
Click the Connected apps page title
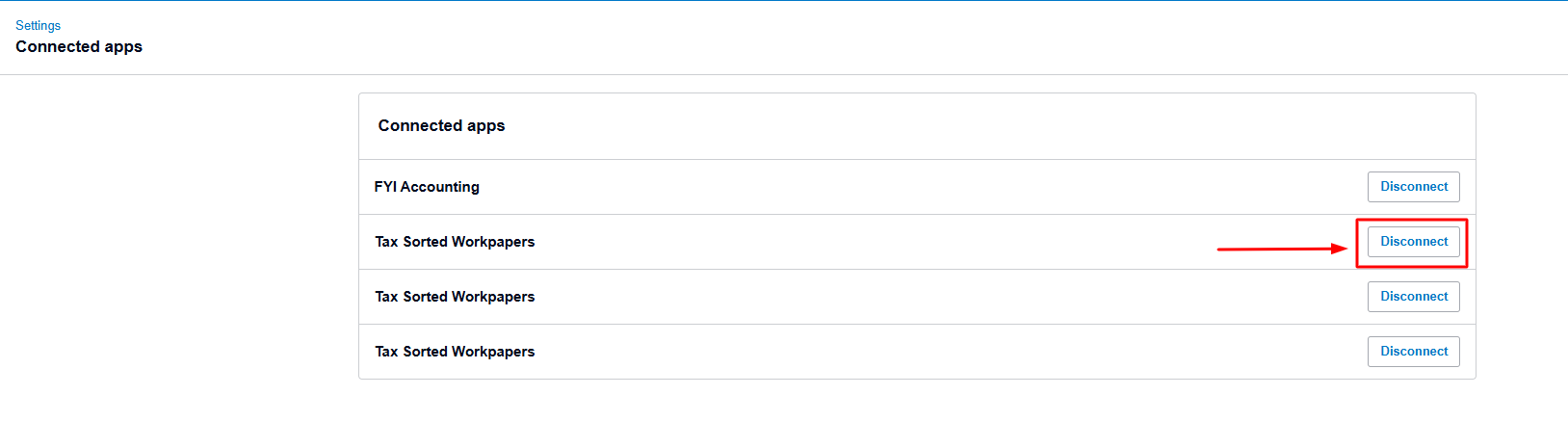[79, 46]
